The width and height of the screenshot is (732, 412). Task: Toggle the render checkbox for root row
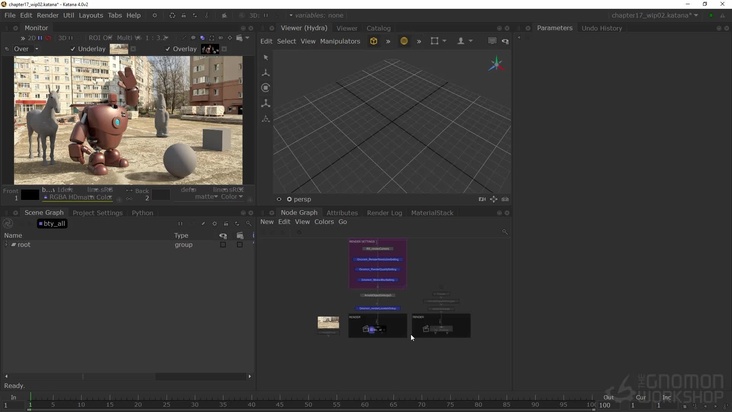click(240, 244)
